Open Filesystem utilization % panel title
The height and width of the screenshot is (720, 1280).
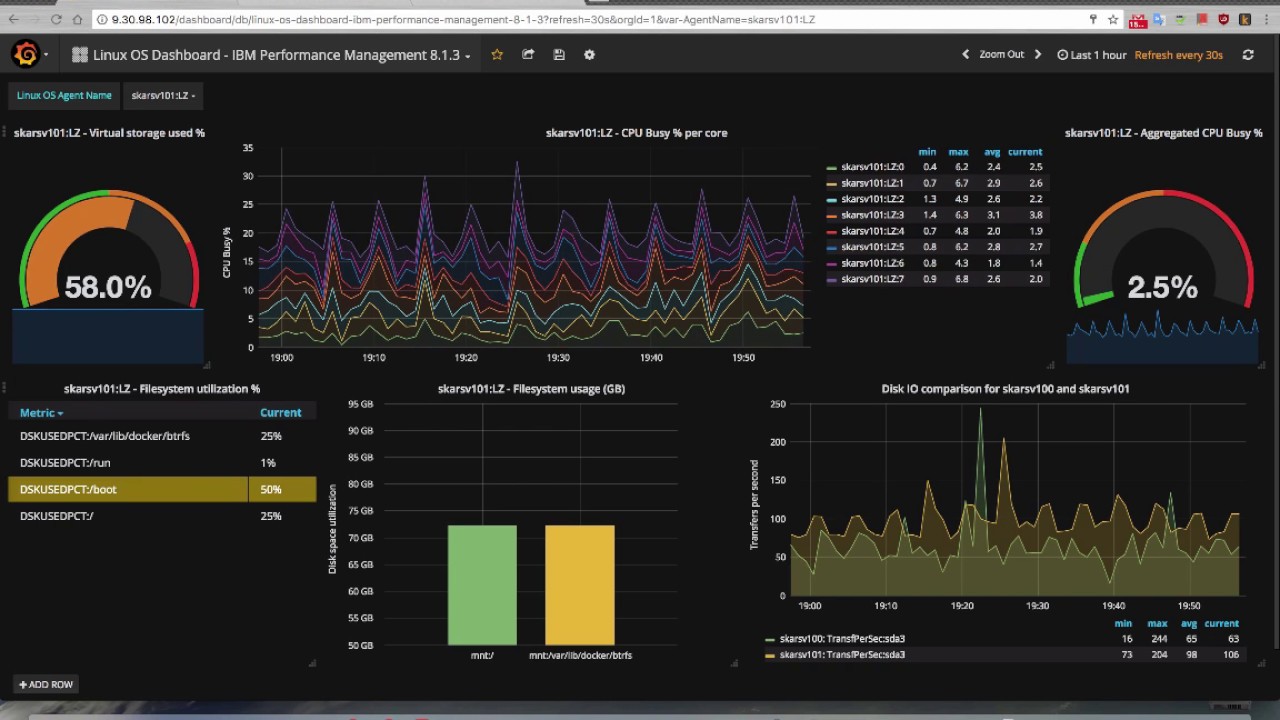click(x=162, y=389)
